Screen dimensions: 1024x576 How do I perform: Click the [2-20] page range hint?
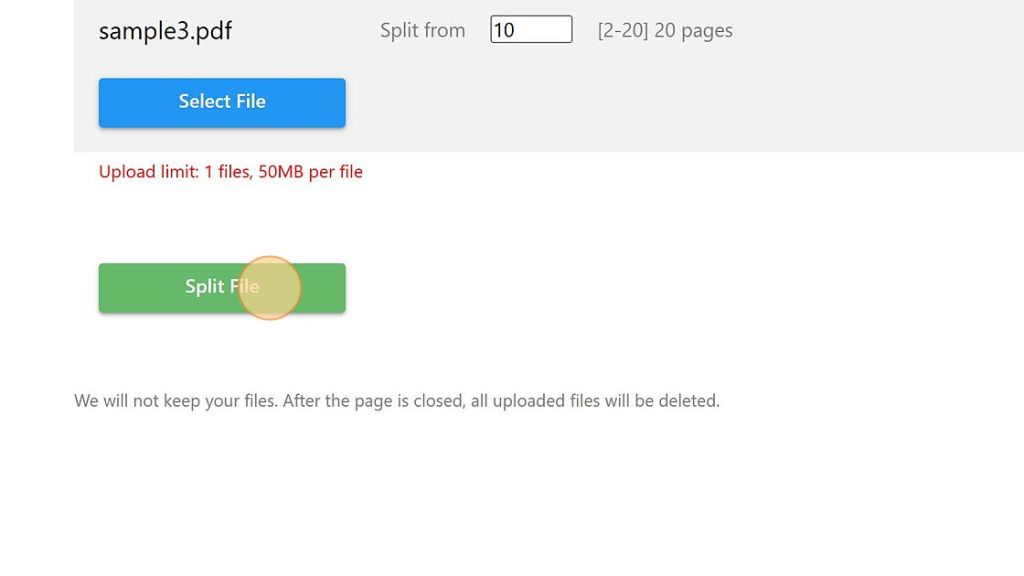pos(622,31)
